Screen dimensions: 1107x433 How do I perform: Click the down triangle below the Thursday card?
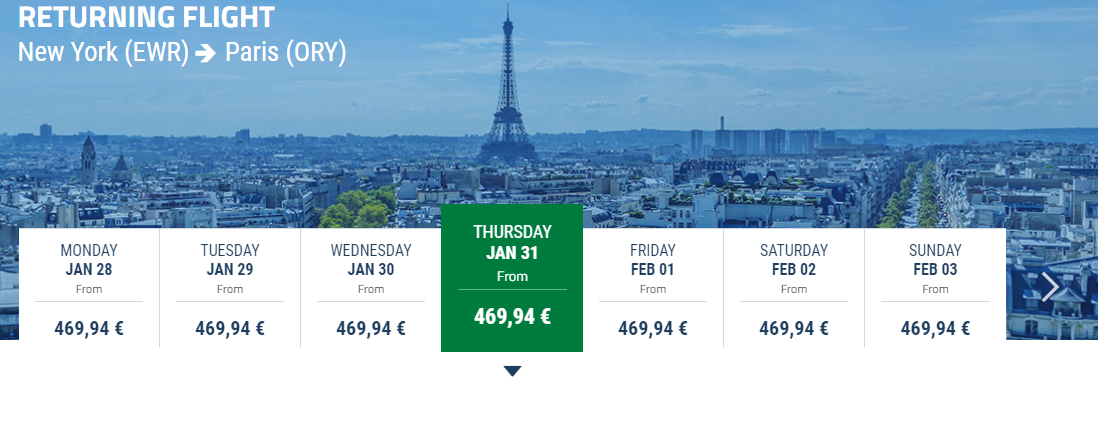(512, 371)
